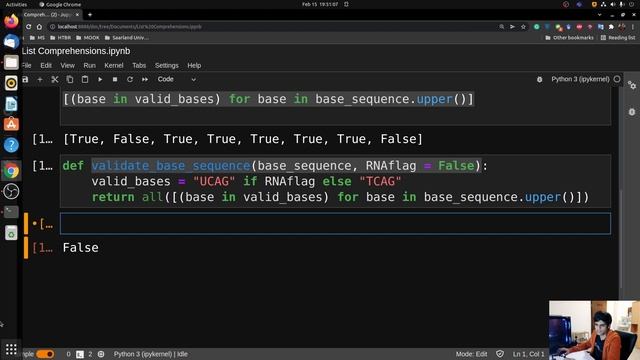640x360 pixels.
Task: Open the MOOK bookmarks folder
Action: tap(87, 38)
